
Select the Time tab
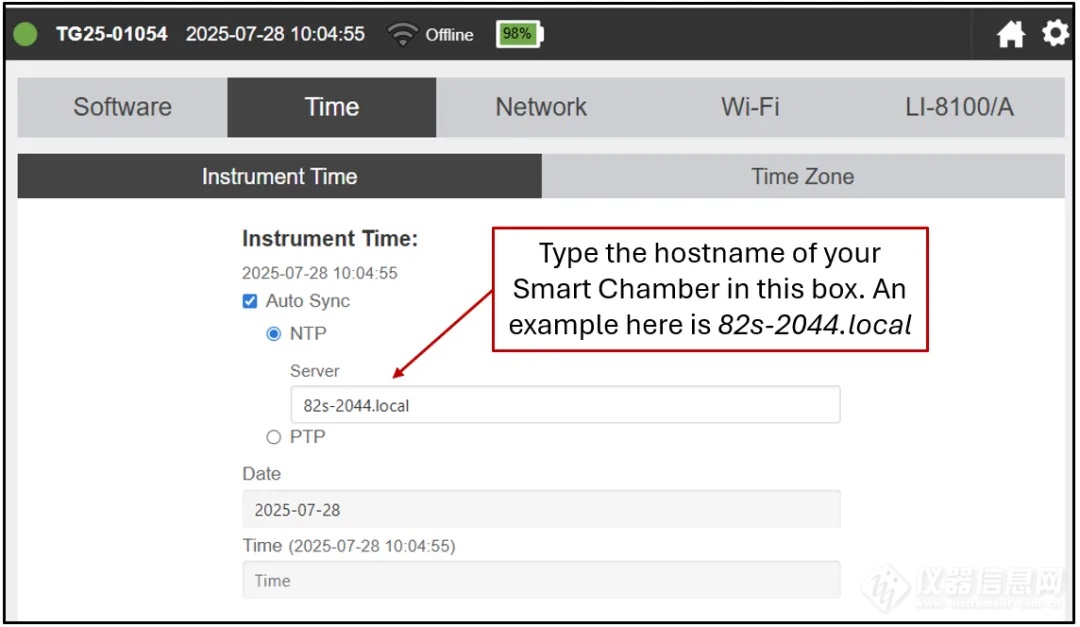click(x=331, y=108)
